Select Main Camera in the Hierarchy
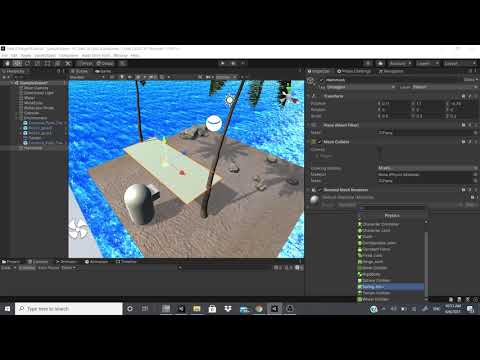Viewport: 480px width, 360px height. (36, 88)
